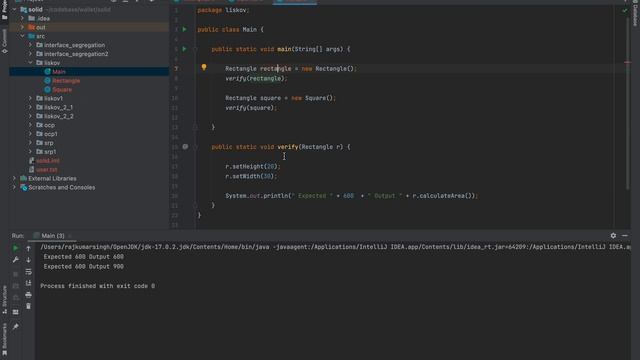This screenshot has height=360, width=640.
Task: Click 'Expected 600 Output 900' console line
Action: point(84,267)
